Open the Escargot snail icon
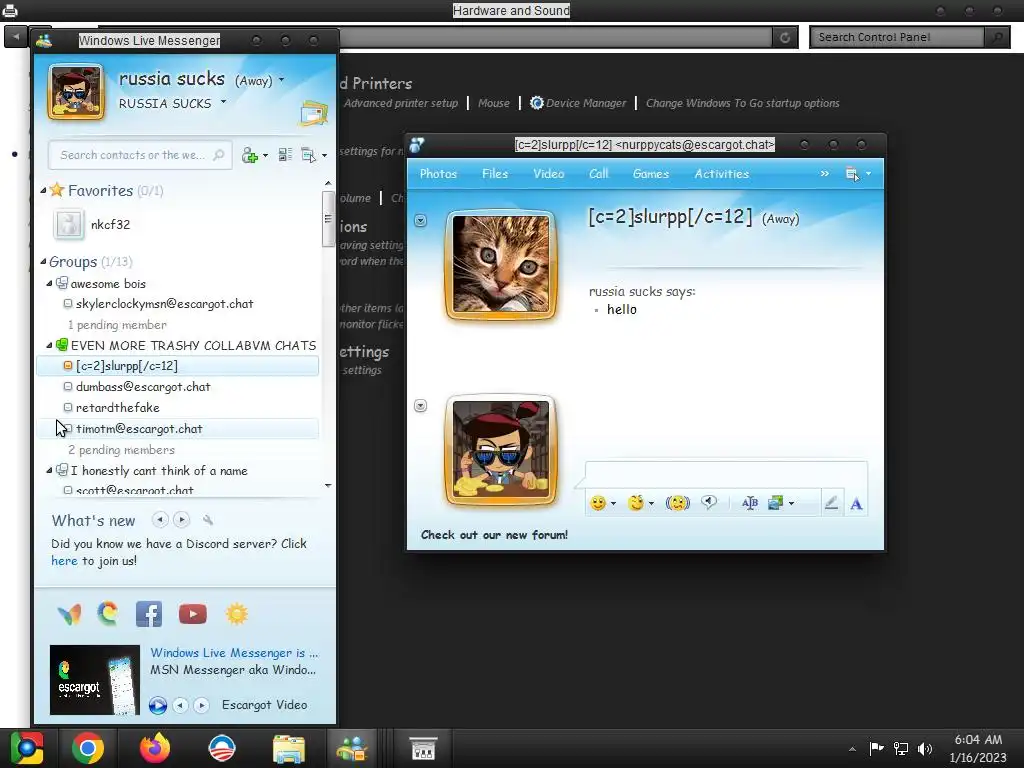 (108, 614)
